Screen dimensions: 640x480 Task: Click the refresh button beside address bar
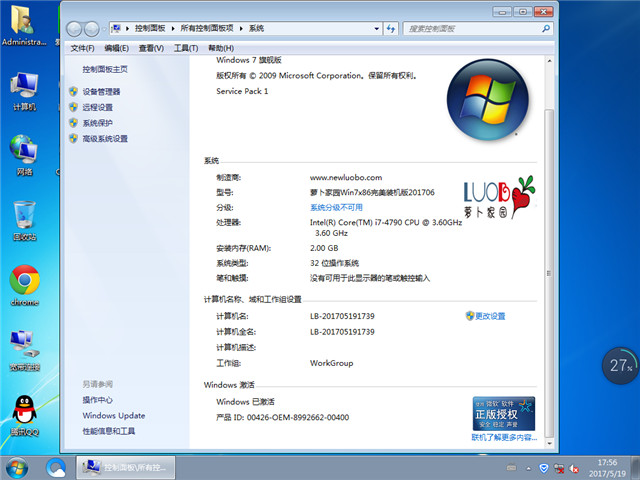click(x=391, y=29)
